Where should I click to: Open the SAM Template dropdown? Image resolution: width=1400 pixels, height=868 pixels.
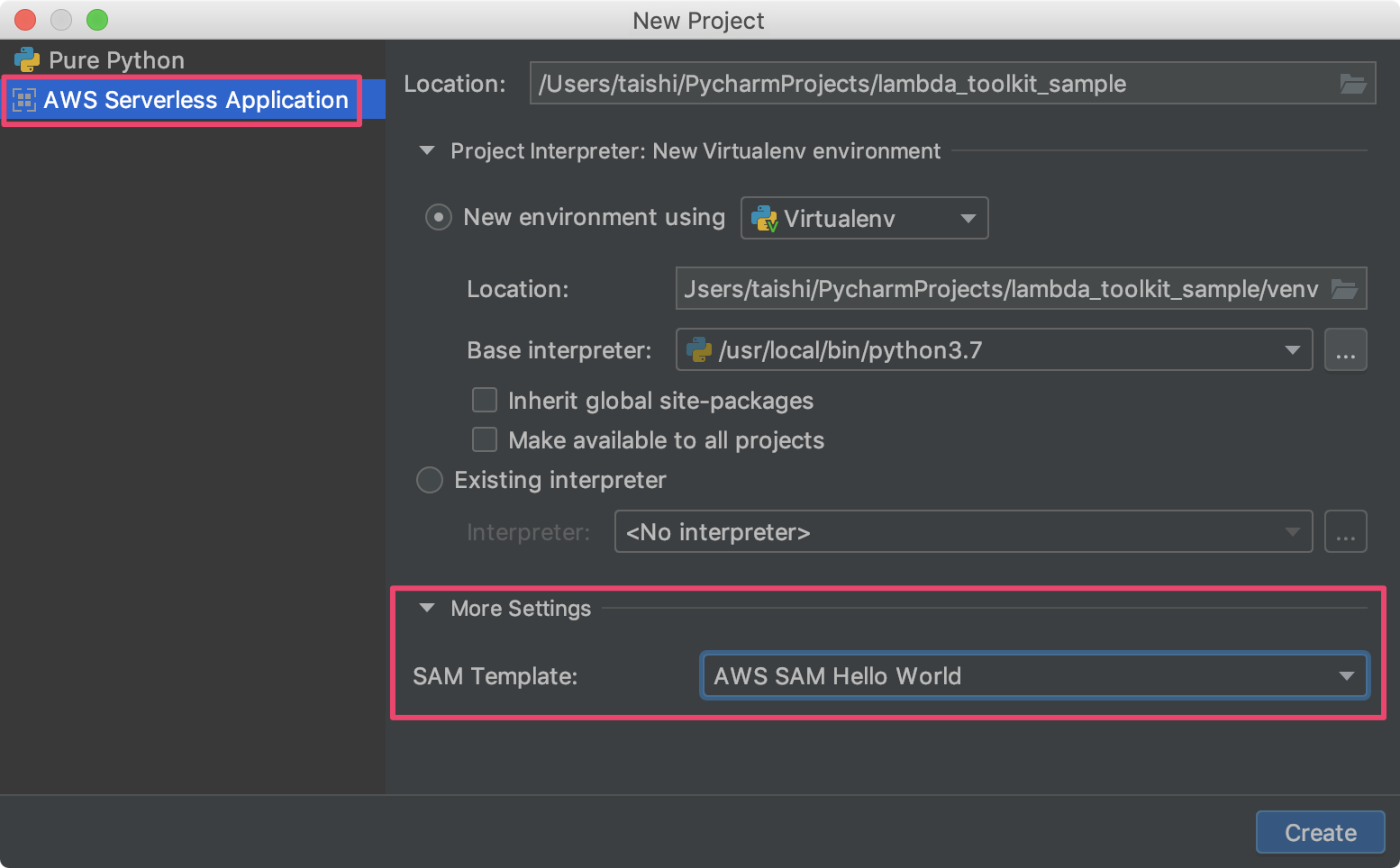click(x=1346, y=675)
